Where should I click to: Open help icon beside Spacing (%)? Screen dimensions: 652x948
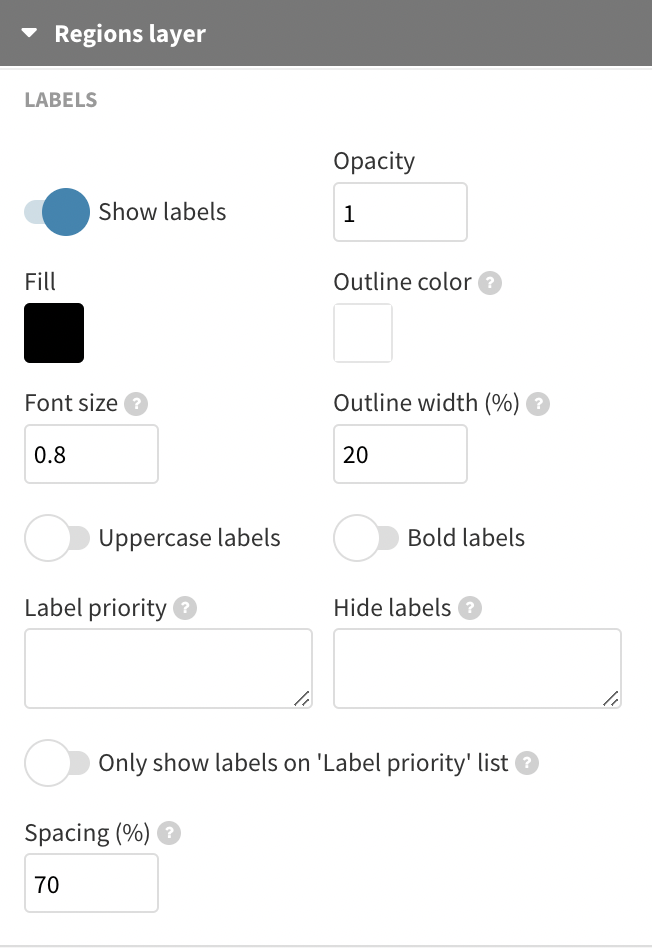point(169,833)
